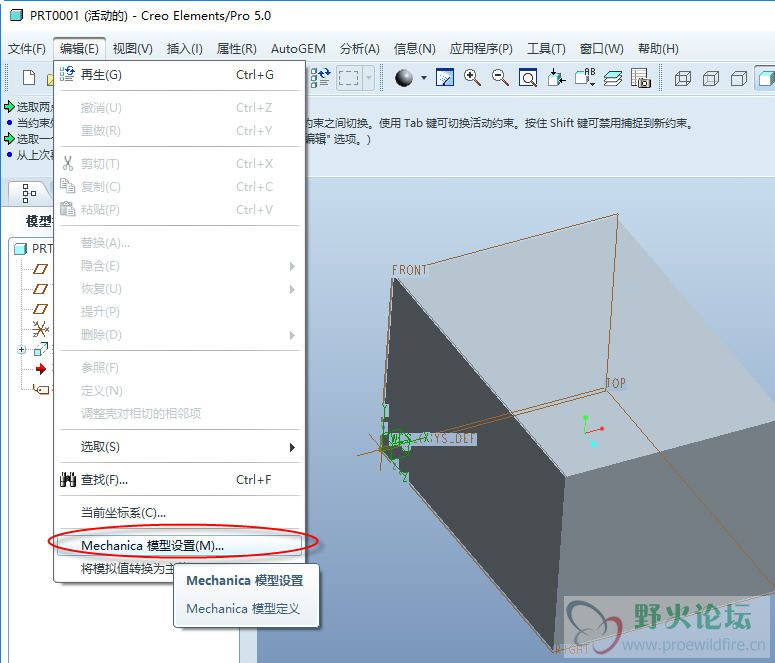The height and width of the screenshot is (663, 775).
Task: Close the open 编辑(E) menu
Action: click(x=79, y=49)
